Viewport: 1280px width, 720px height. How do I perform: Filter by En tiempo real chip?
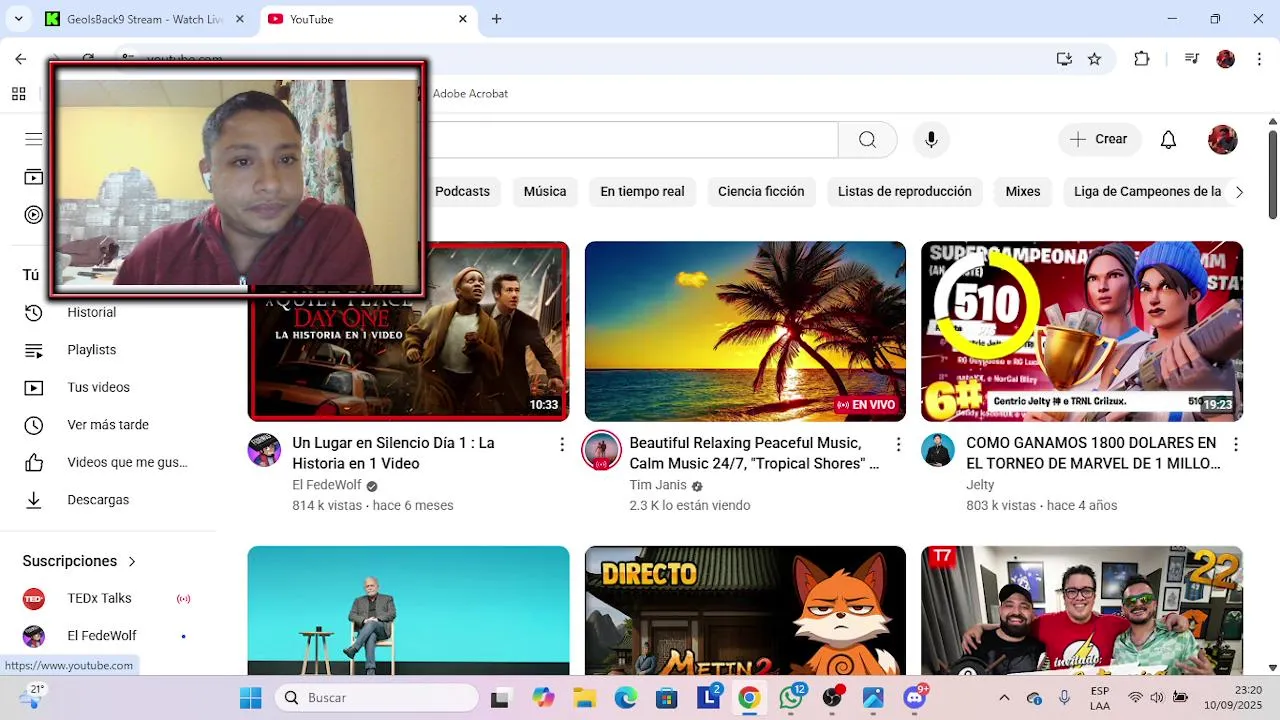pos(642,192)
